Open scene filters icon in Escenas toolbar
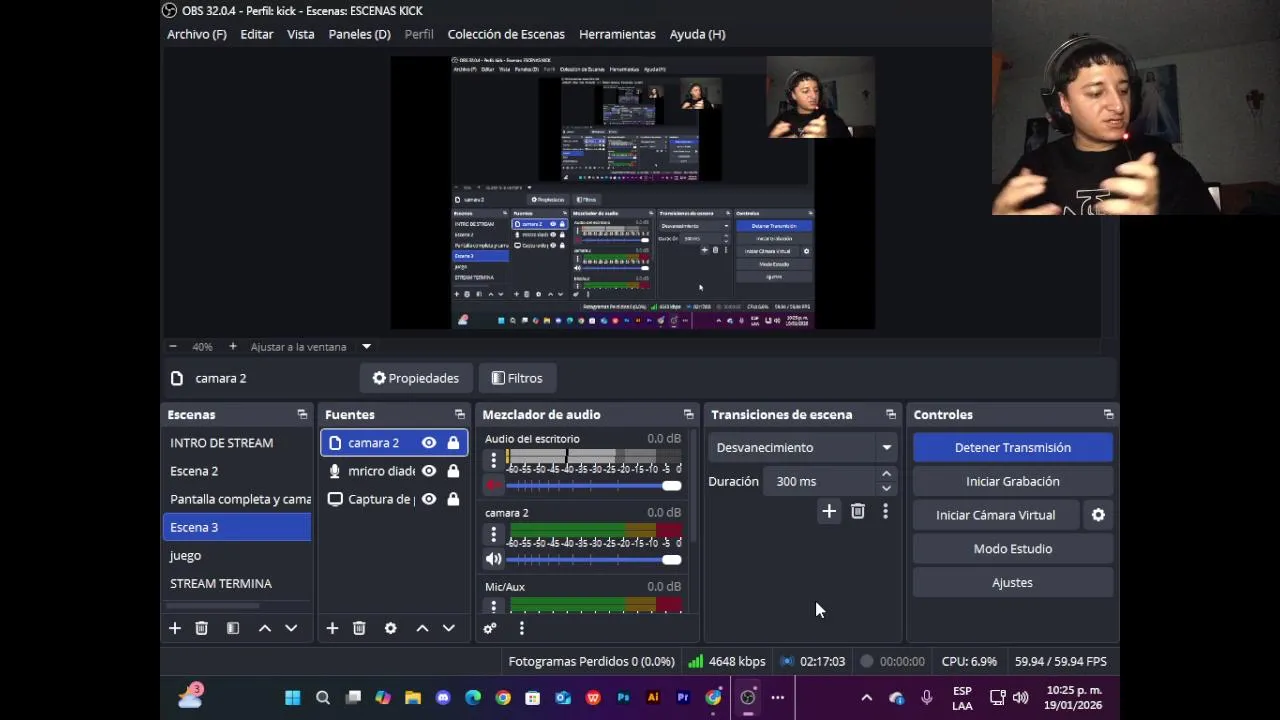 click(233, 628)
